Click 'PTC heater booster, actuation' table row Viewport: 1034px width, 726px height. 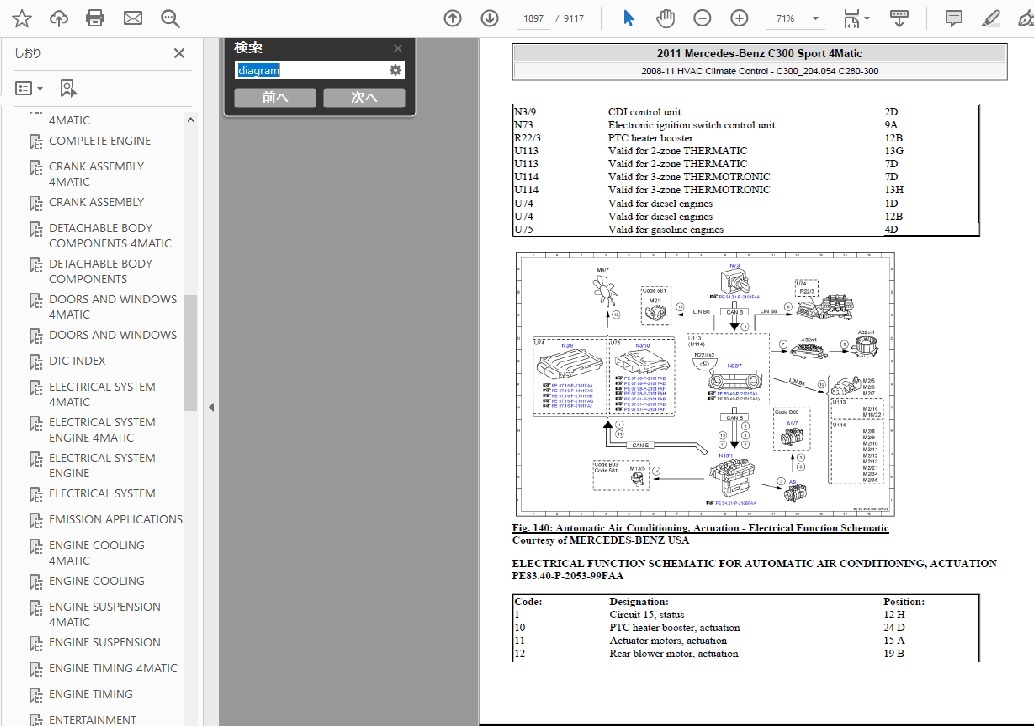[x=745, y=628]
